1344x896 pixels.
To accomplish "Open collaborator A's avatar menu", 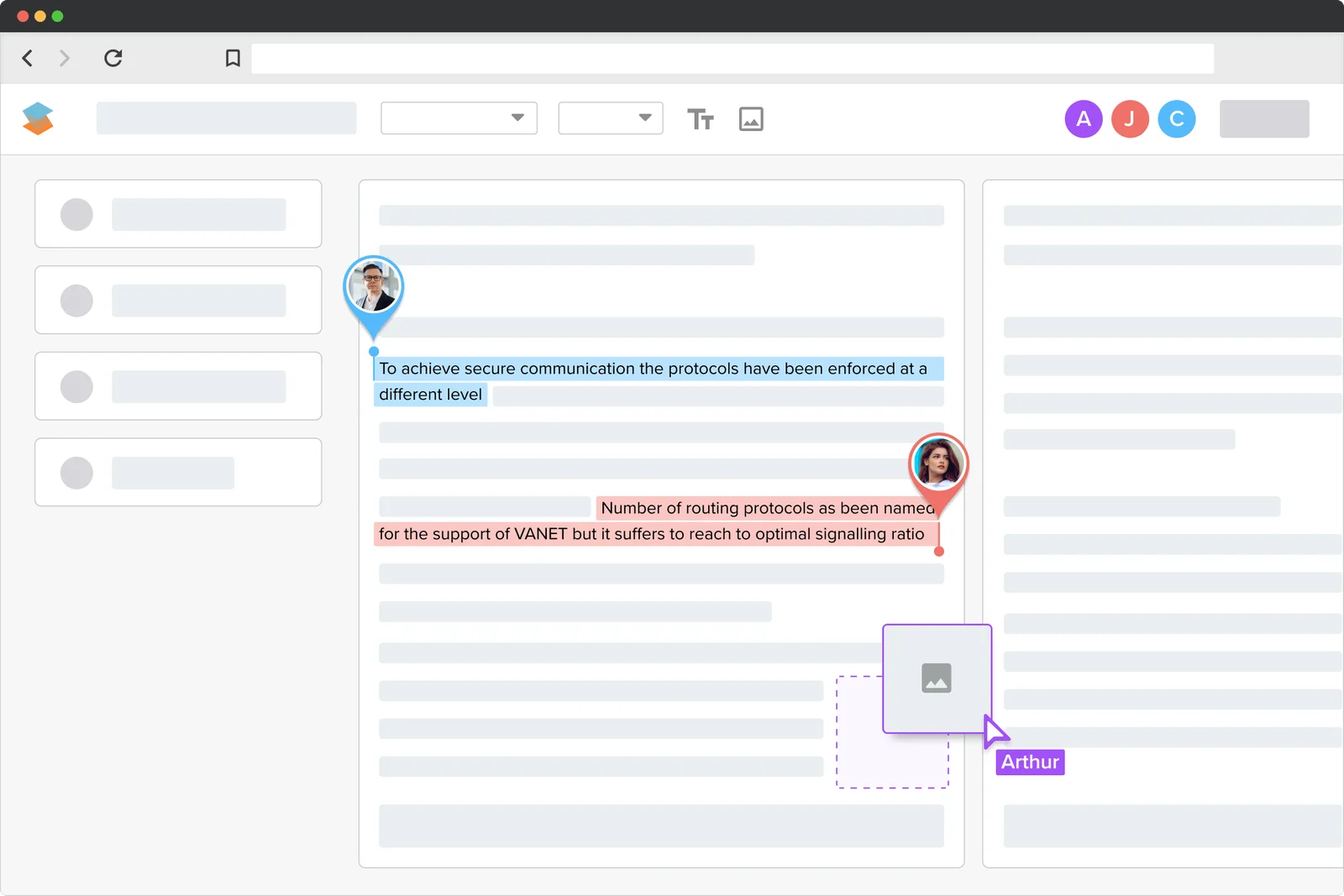I will click(1084, 118).
